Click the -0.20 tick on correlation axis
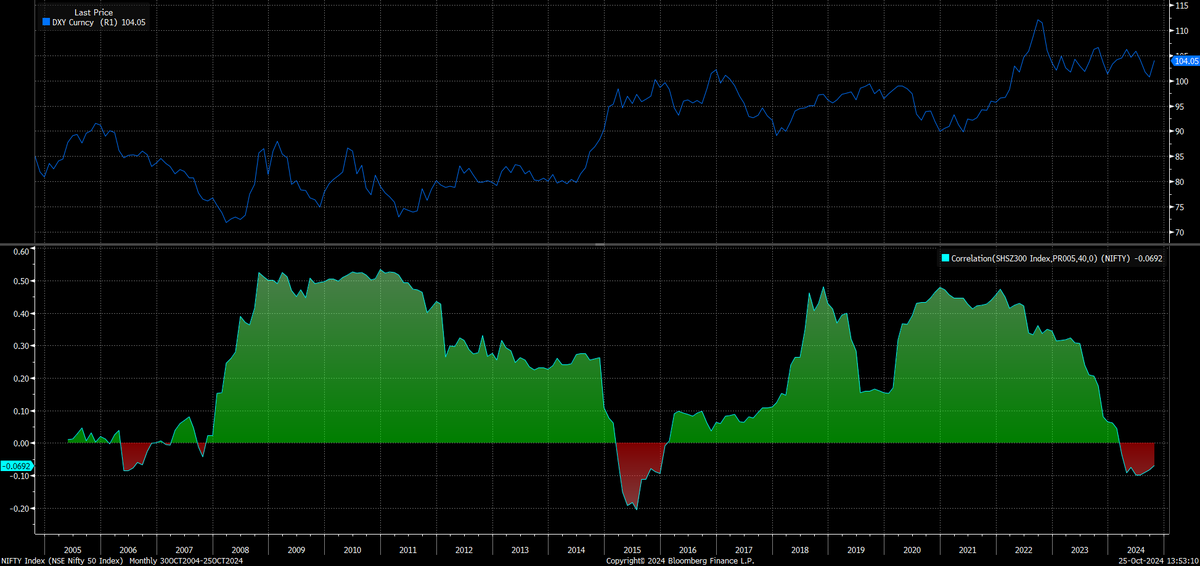This screenshot has height=566, width=1200. click(19, 508)
